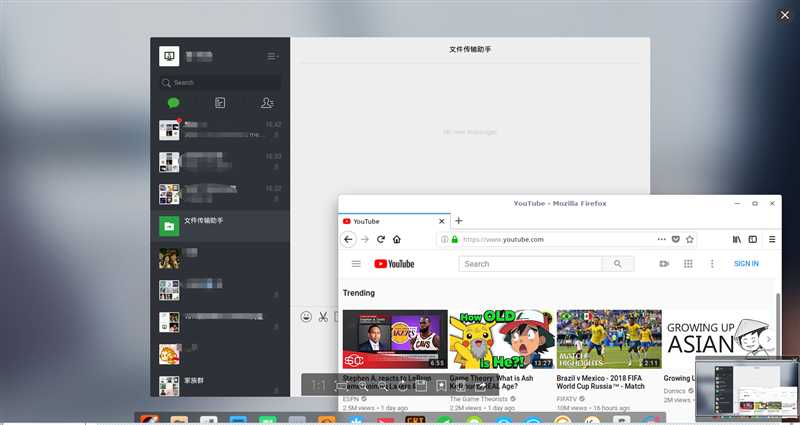Viewport: 800px width, 425px height.
Task: Open the Stephen A. ESPN Lakers thumbnail
Action: click(395, 339)
